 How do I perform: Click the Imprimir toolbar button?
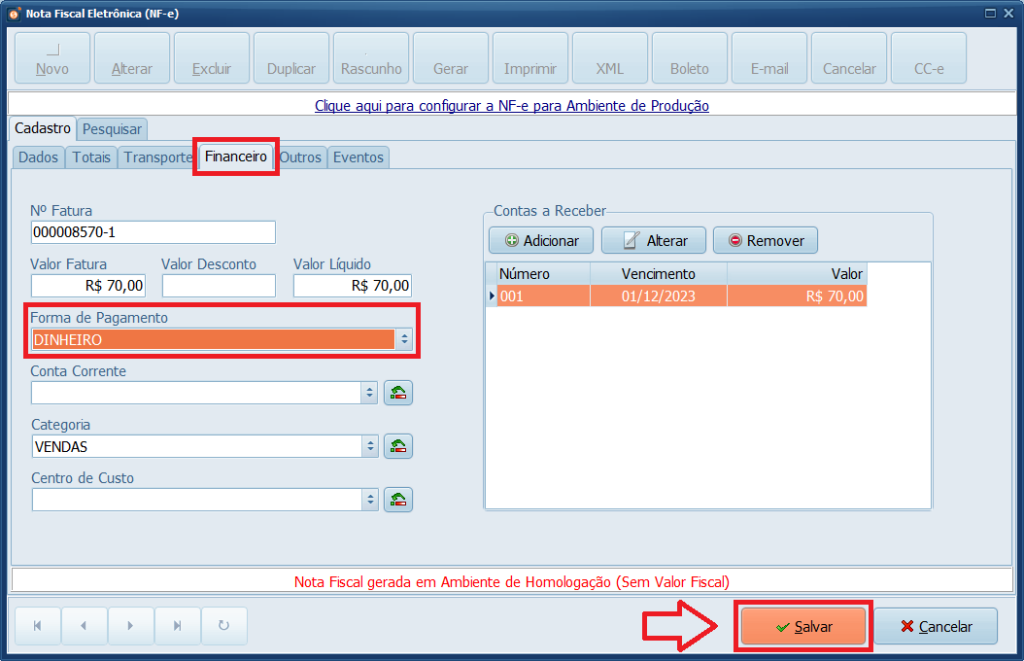coord(530,58)
